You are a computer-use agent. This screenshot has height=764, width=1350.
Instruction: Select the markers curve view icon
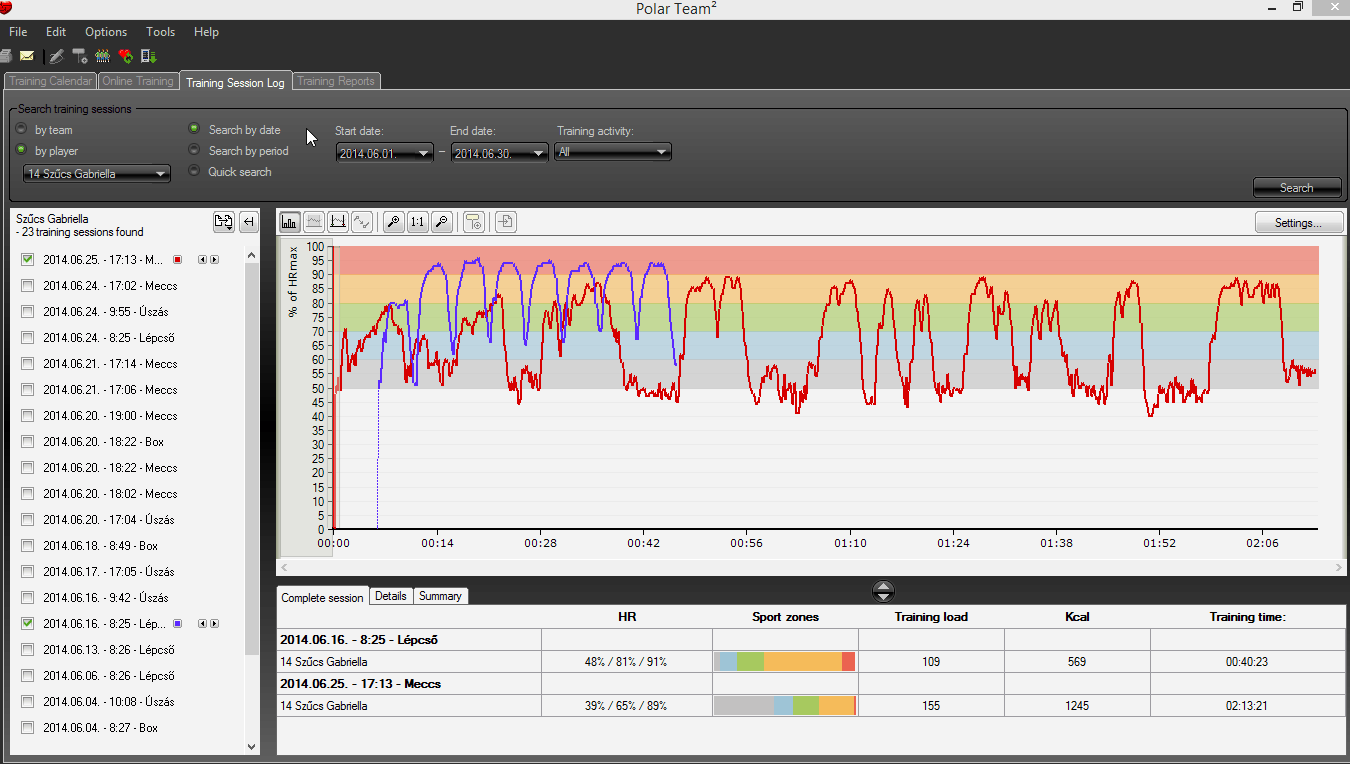click(338, 222)
